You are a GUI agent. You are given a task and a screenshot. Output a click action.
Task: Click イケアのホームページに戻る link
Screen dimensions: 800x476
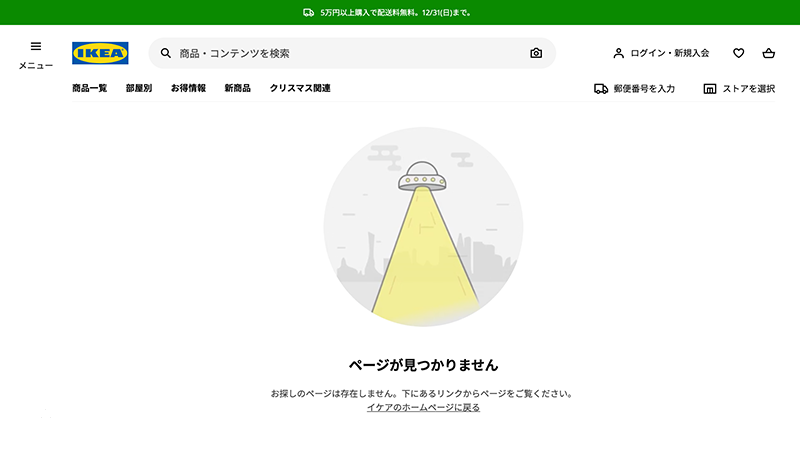[x=423, y=407]
